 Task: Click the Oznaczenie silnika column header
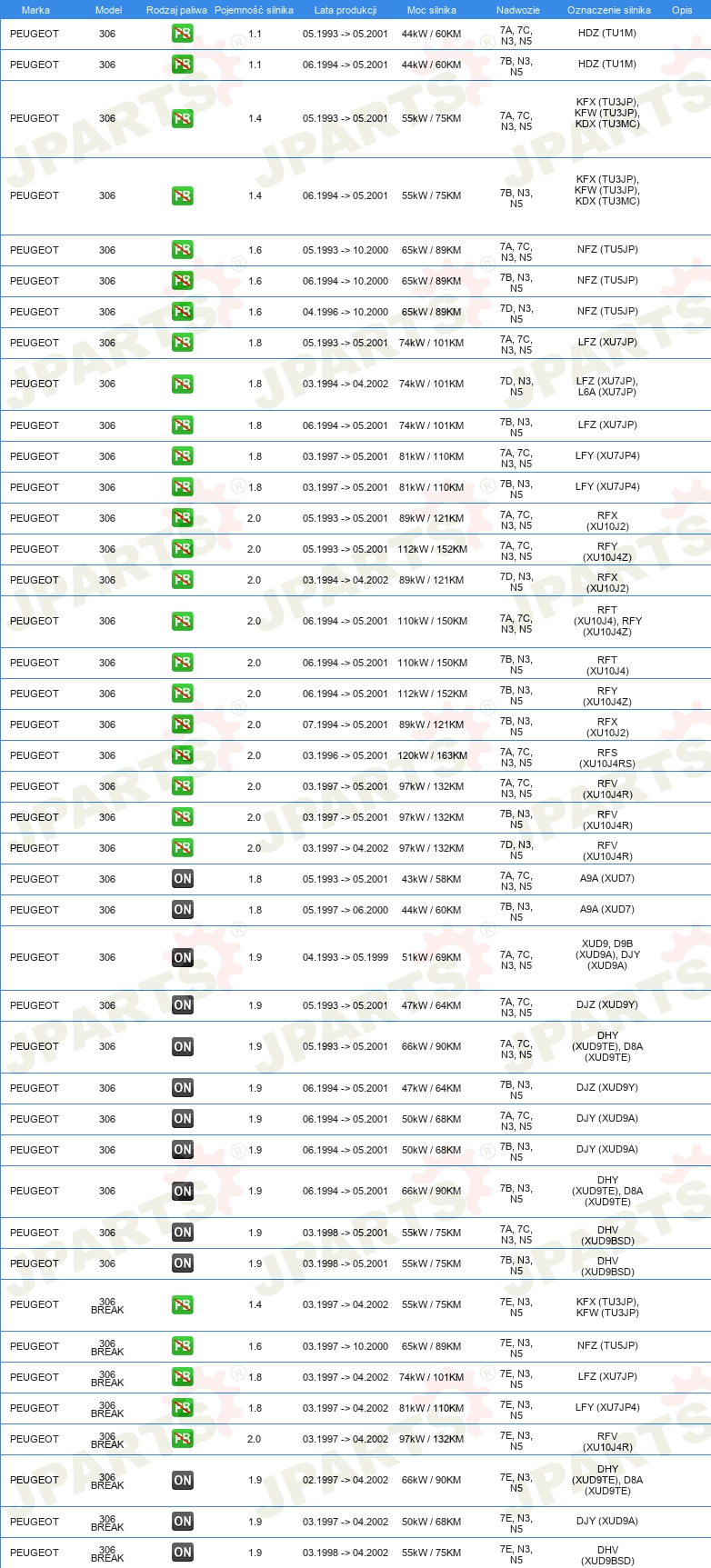pyautogui.click(x=609, y=10)
